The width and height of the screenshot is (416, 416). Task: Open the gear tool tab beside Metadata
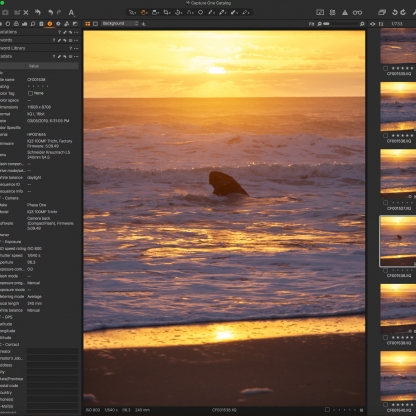(x=58, y=24)
